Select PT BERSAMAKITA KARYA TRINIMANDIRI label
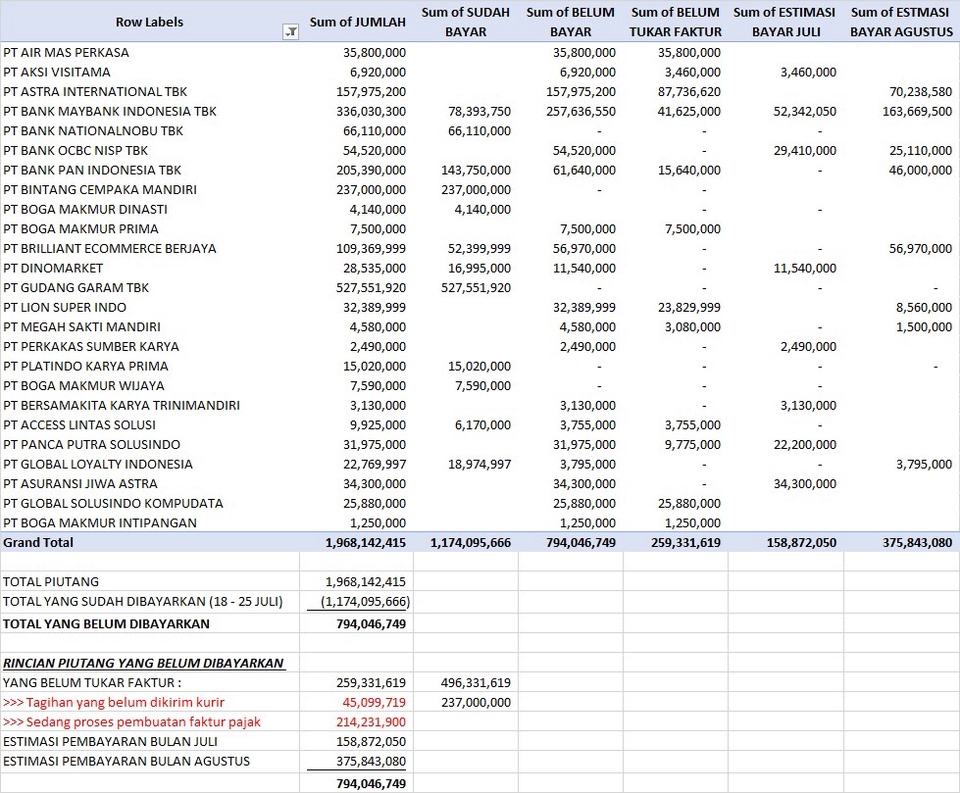This screenshot has height=793, width=960. 121,405
